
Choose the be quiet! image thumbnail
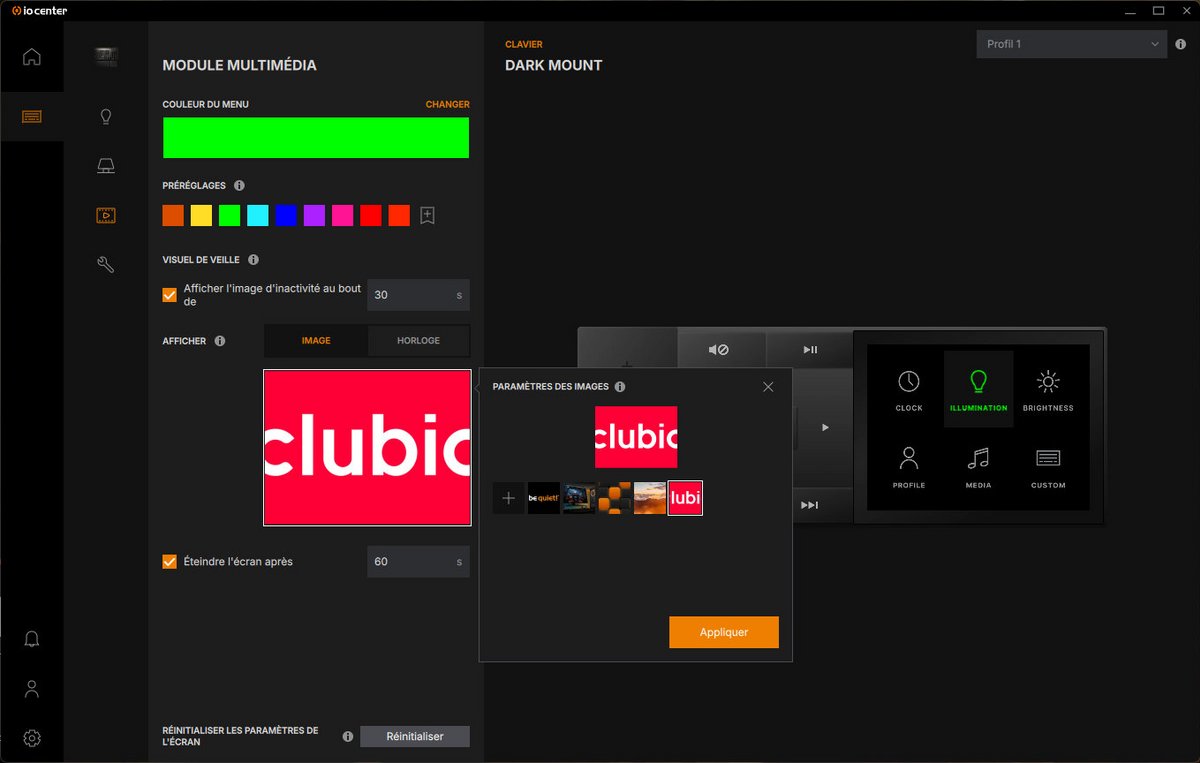[544, 498]
